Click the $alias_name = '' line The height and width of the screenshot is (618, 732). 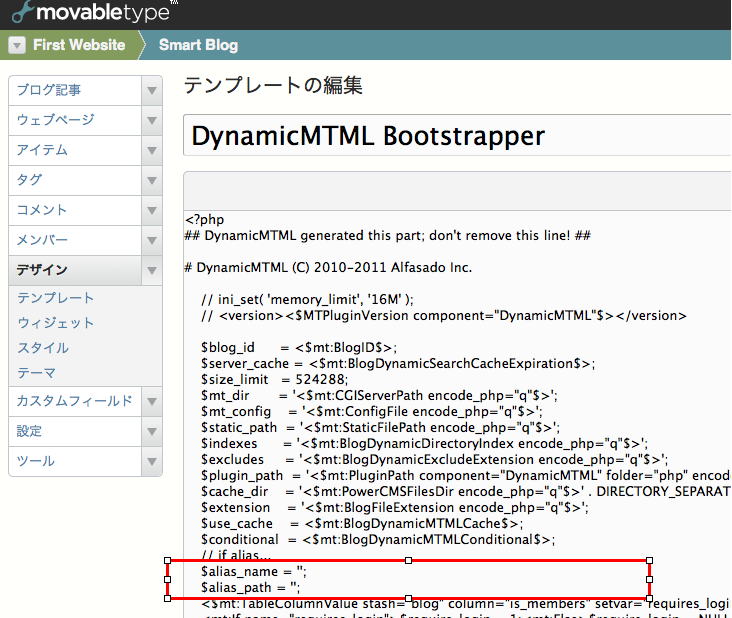click(253, 571)
